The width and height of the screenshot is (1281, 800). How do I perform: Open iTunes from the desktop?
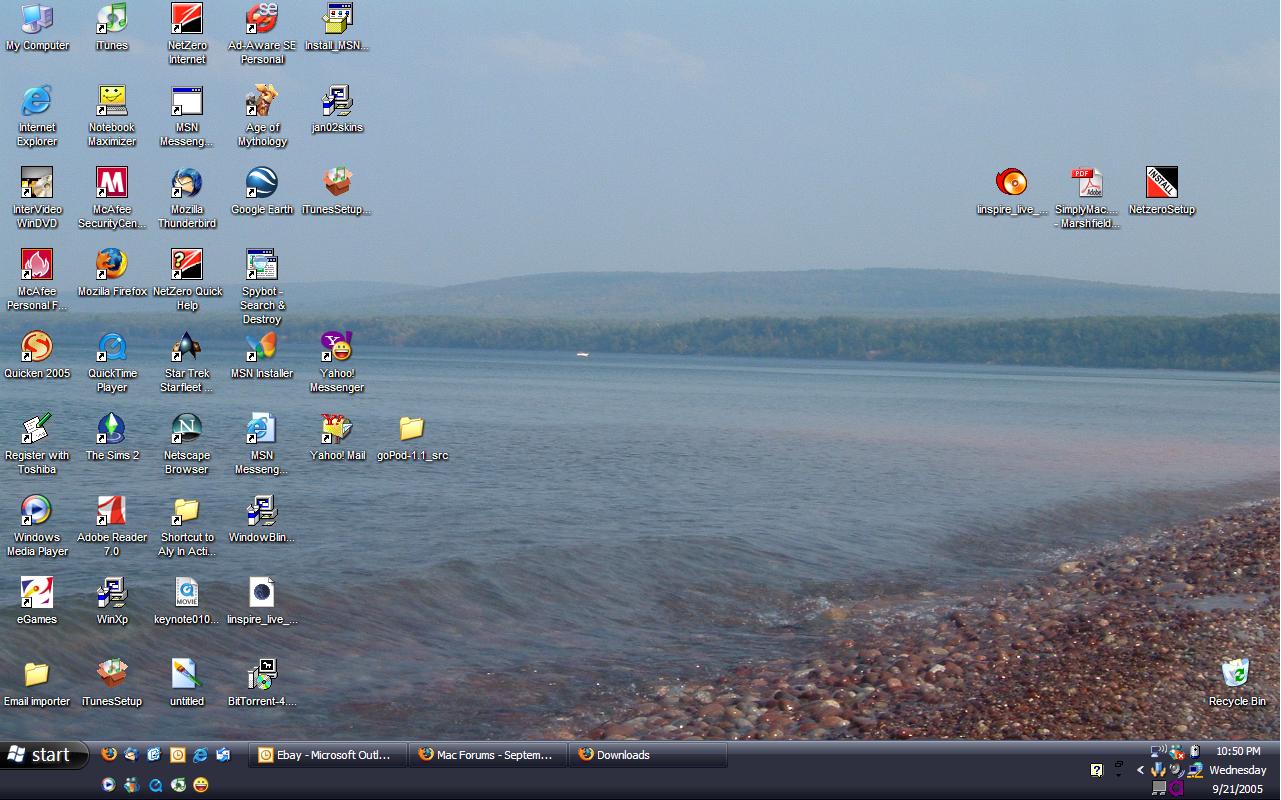click(112, 20)
